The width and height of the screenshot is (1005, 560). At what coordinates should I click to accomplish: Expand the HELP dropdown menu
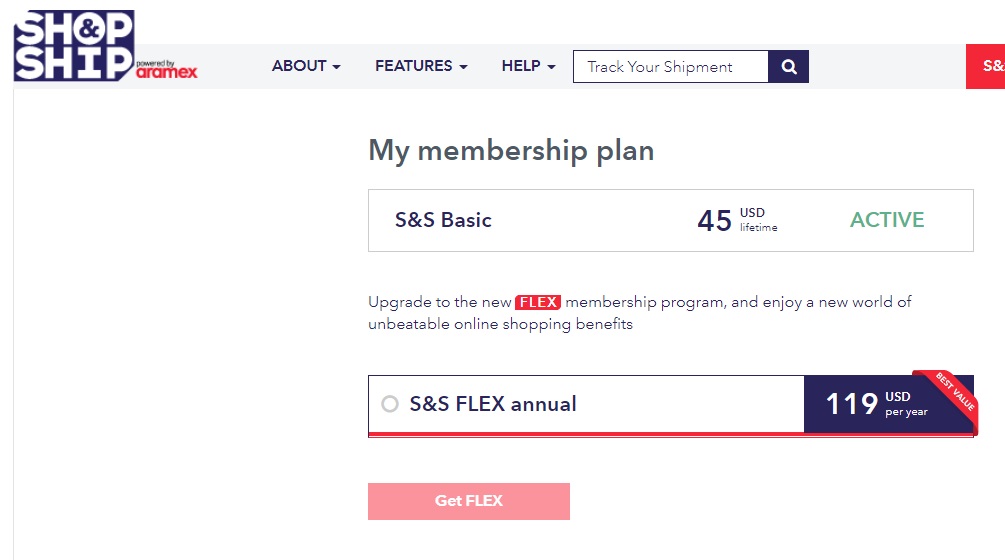pyautogui.click(x=528, y=66)
